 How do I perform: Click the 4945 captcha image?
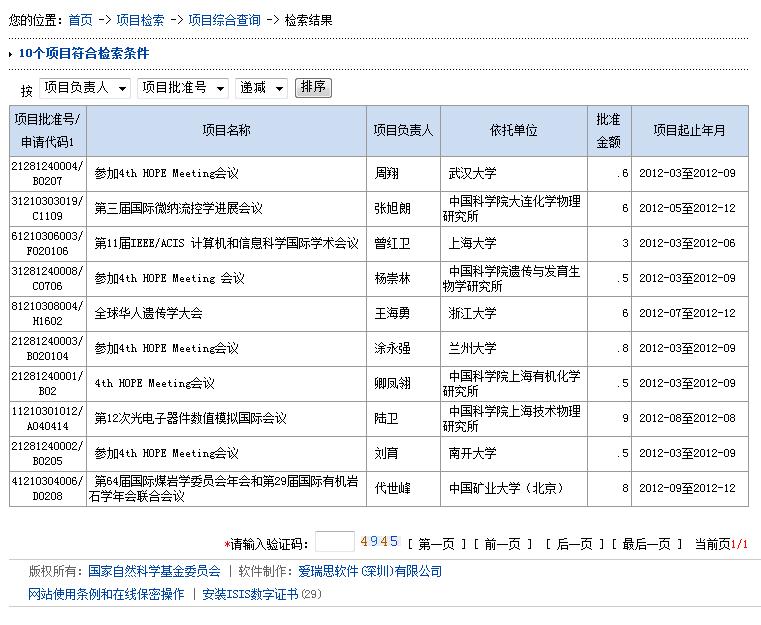point(379,542)
